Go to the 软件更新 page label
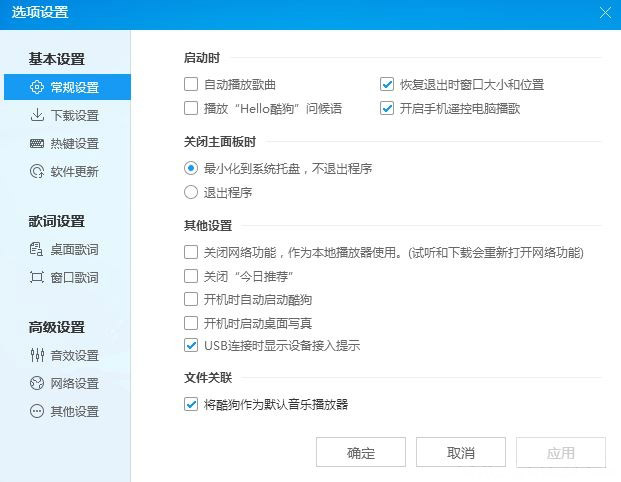Screen dimensions: 621x482 click(74, 171)
